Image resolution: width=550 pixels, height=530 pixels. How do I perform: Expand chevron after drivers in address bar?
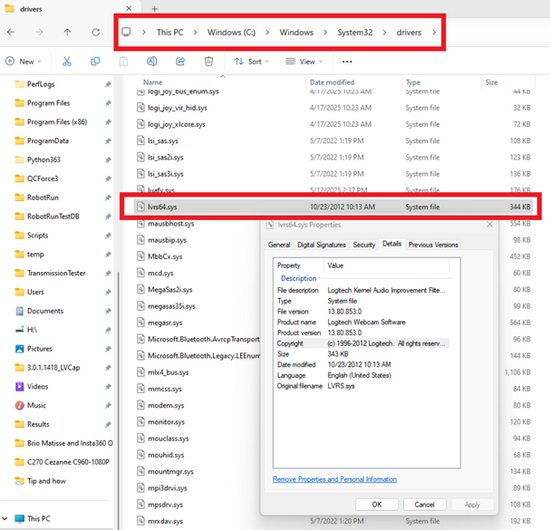434,32
